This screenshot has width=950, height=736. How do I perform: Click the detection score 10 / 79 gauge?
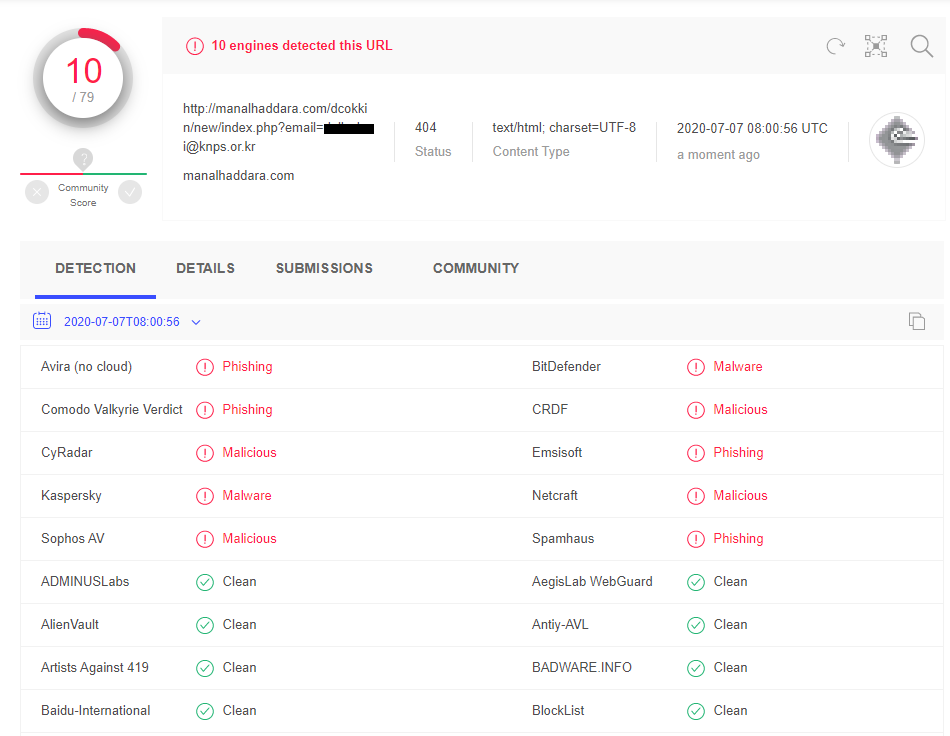83,78
